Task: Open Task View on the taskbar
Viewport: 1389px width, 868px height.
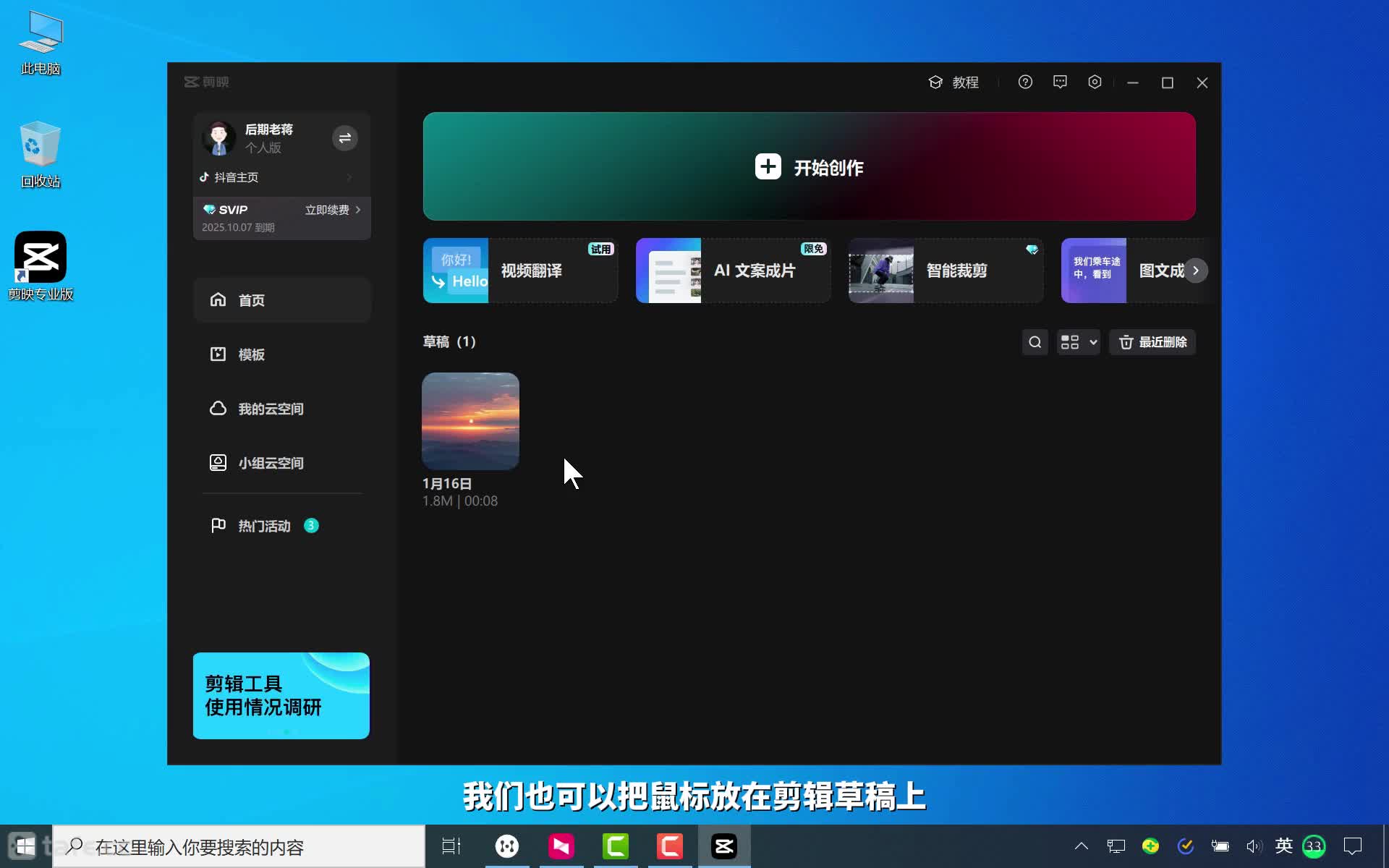Action: click(x=451, y=846)
